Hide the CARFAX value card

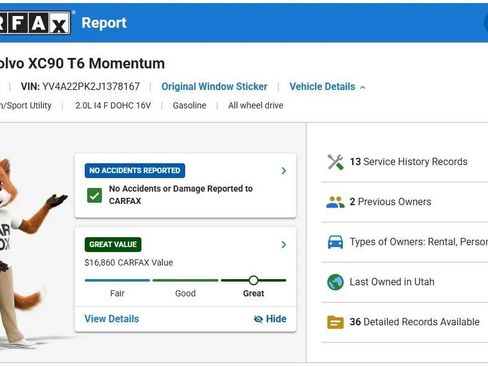point(270,319)
